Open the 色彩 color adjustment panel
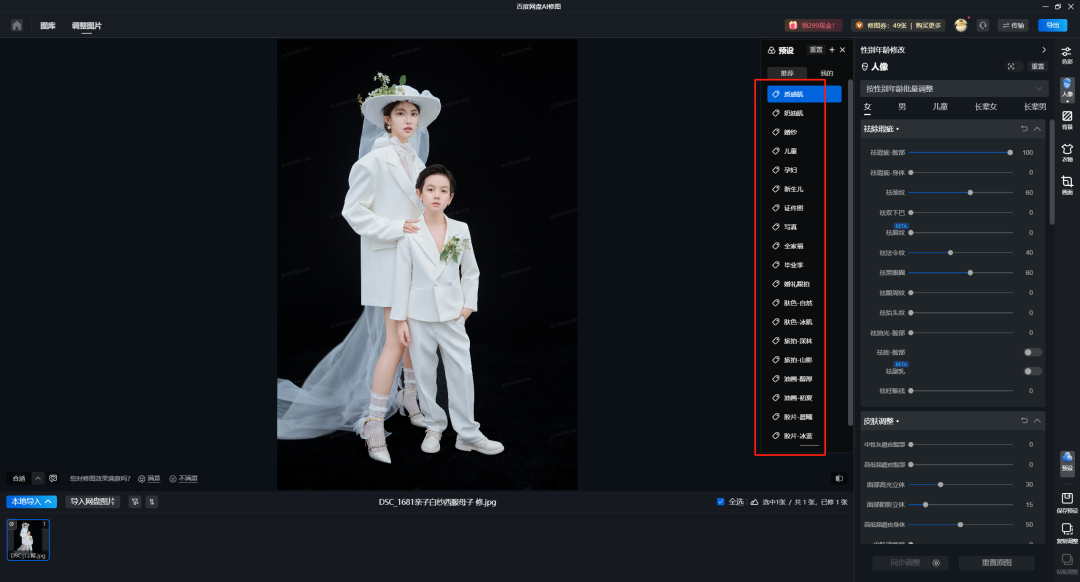Image resolution: width=1080 pixels, height=582 pixels. [x=1067, y=55]
